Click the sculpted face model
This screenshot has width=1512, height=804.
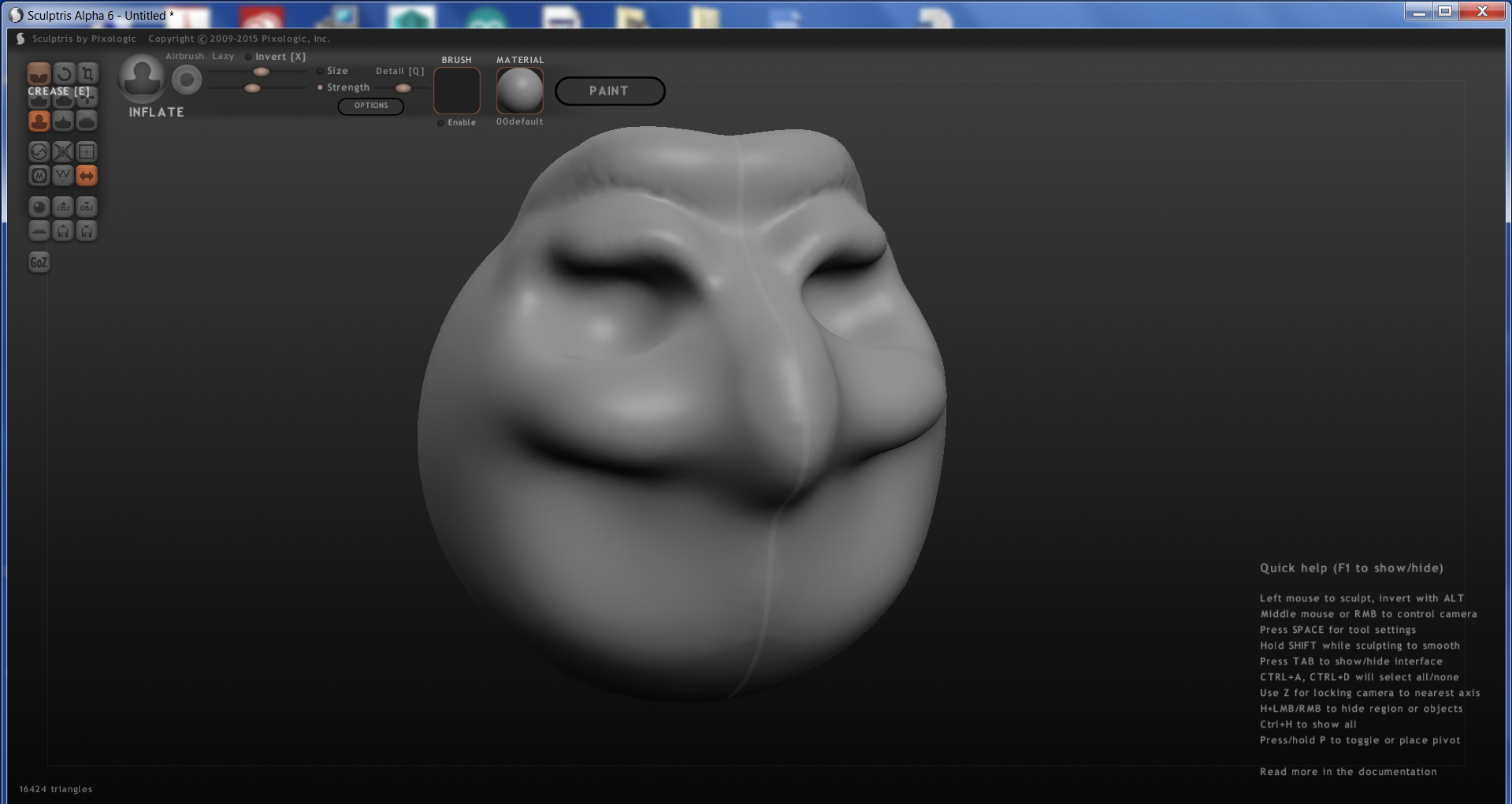pyautogui.click(x=682, y=414)
